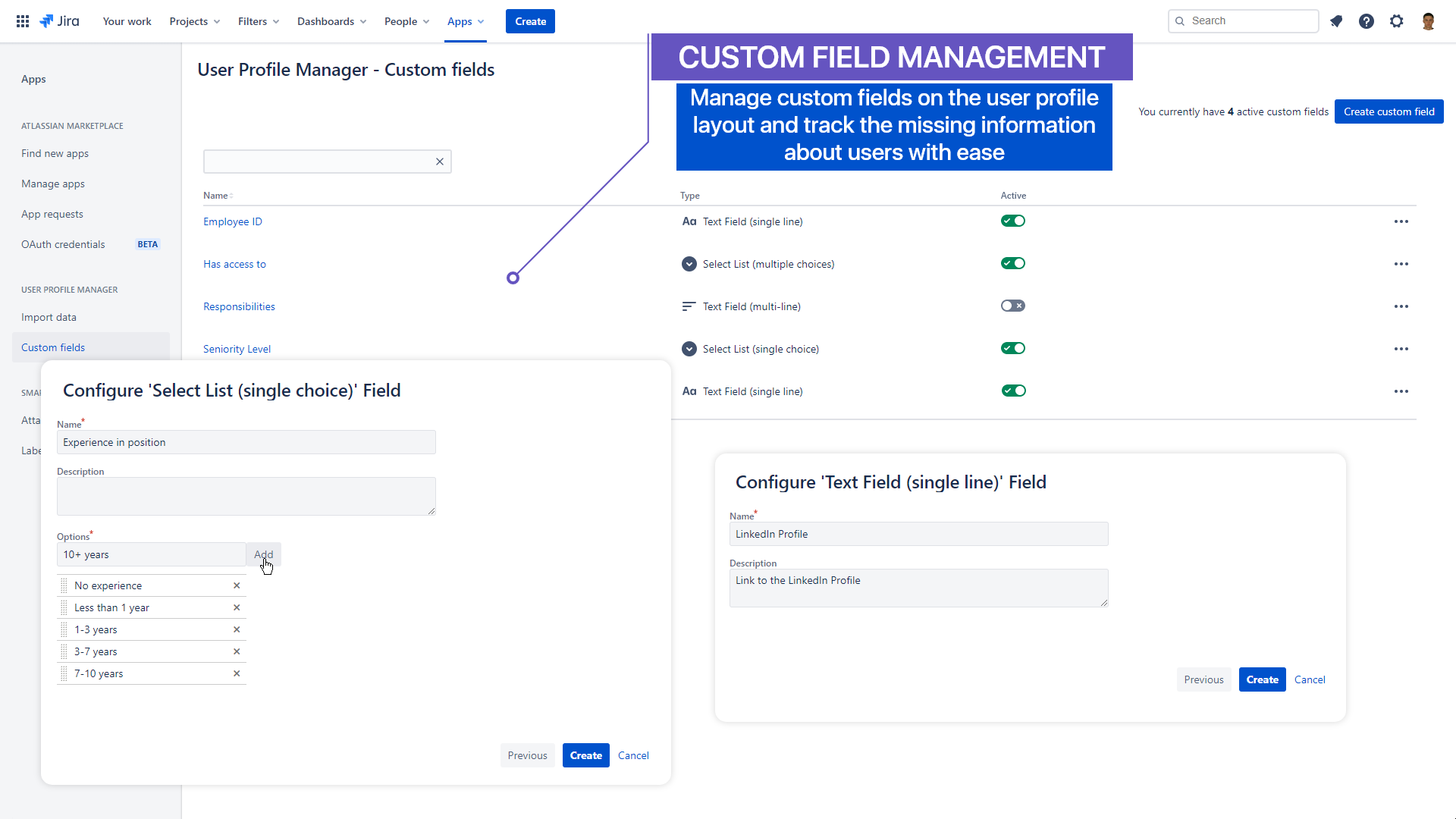This screenshot has width=1456, height=819.
Task: Open App requests in sidebar
Action: pos(52,214)
